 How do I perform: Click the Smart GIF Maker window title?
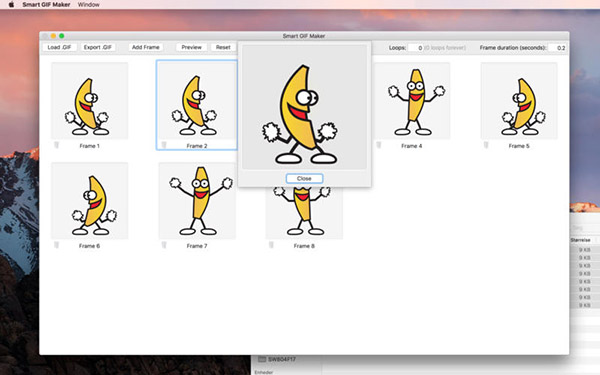pyautogui.click(x=304, y=36)
